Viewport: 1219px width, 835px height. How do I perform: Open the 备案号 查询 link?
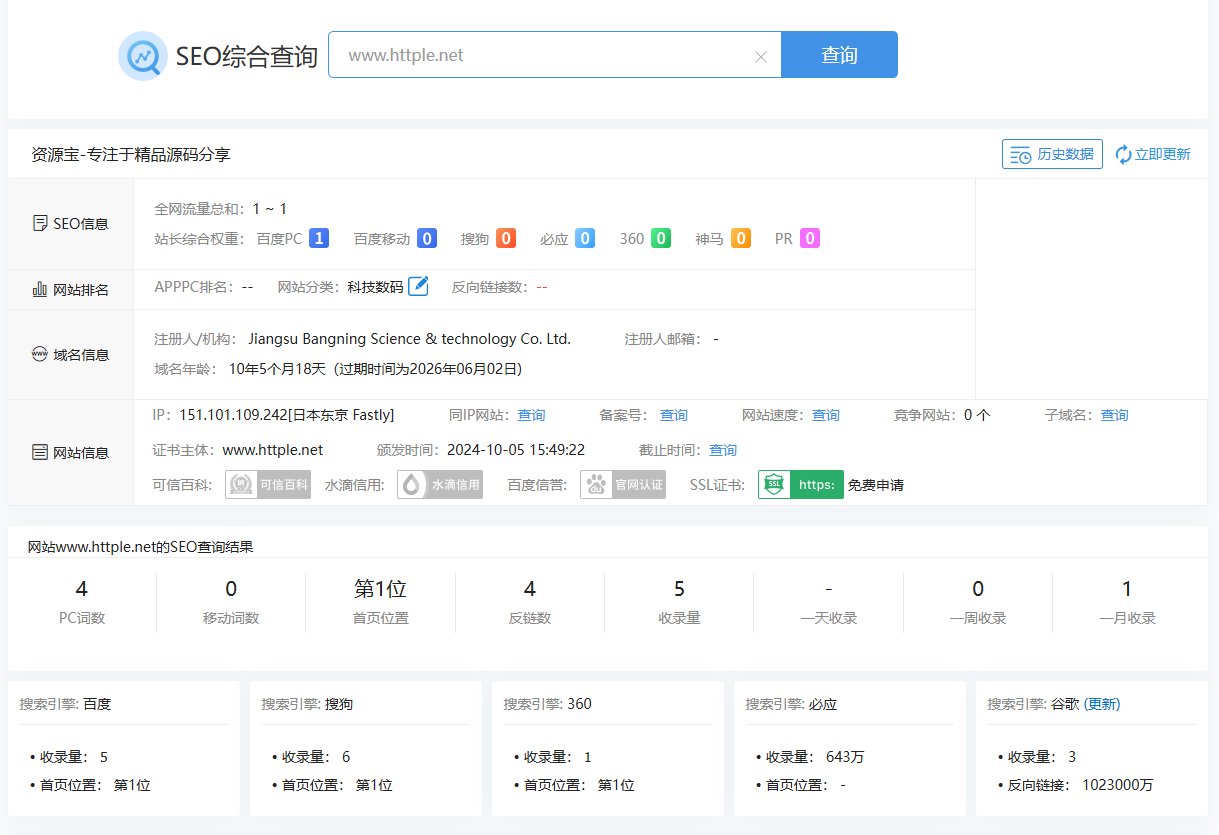click(x=673, y=414)
